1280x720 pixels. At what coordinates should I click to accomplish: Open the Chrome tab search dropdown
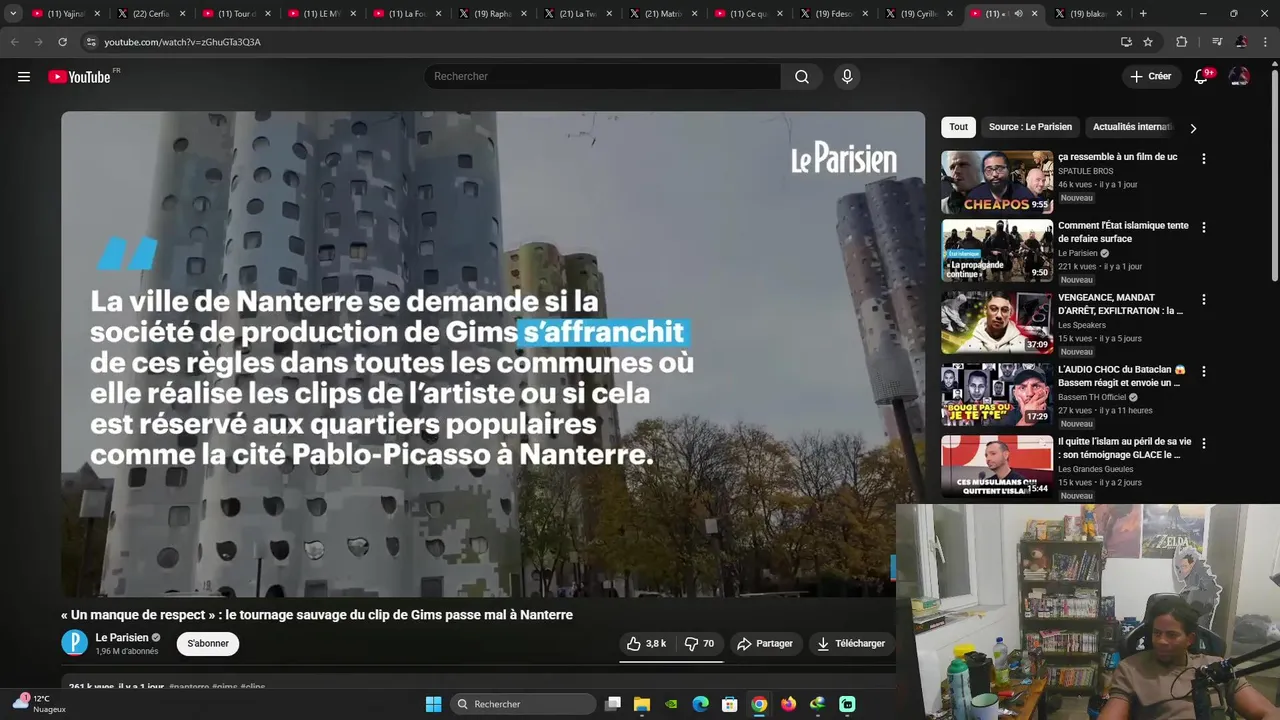(x=13, y=14)
